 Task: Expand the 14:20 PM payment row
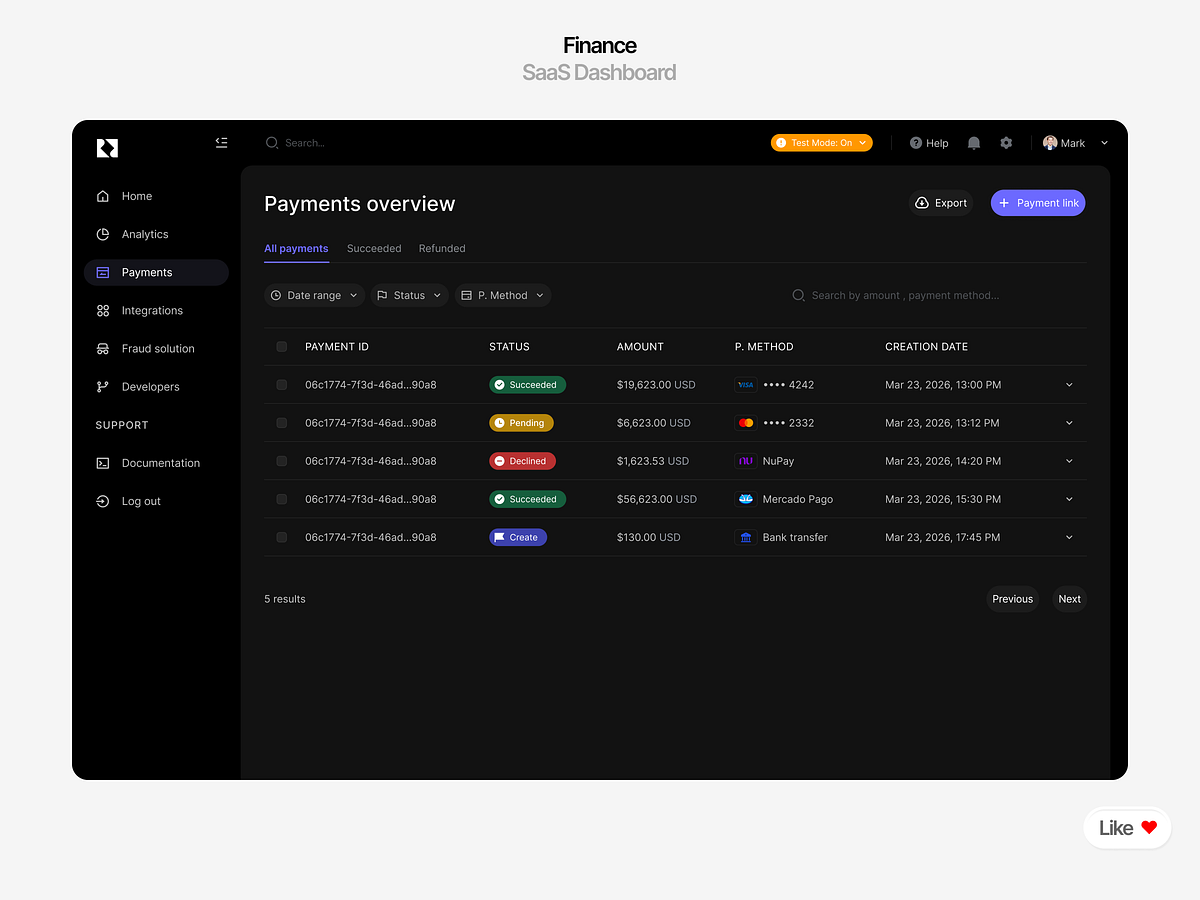point(1069,461)
